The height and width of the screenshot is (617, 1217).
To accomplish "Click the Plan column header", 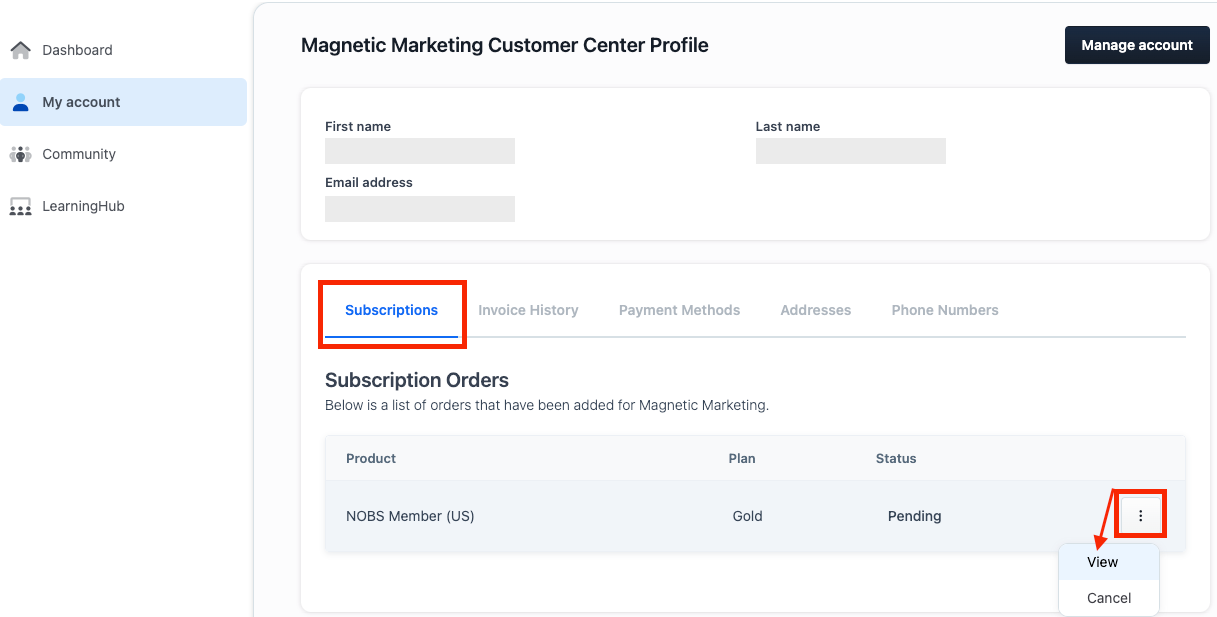I will pyautogui.click(x=742, y=458).
